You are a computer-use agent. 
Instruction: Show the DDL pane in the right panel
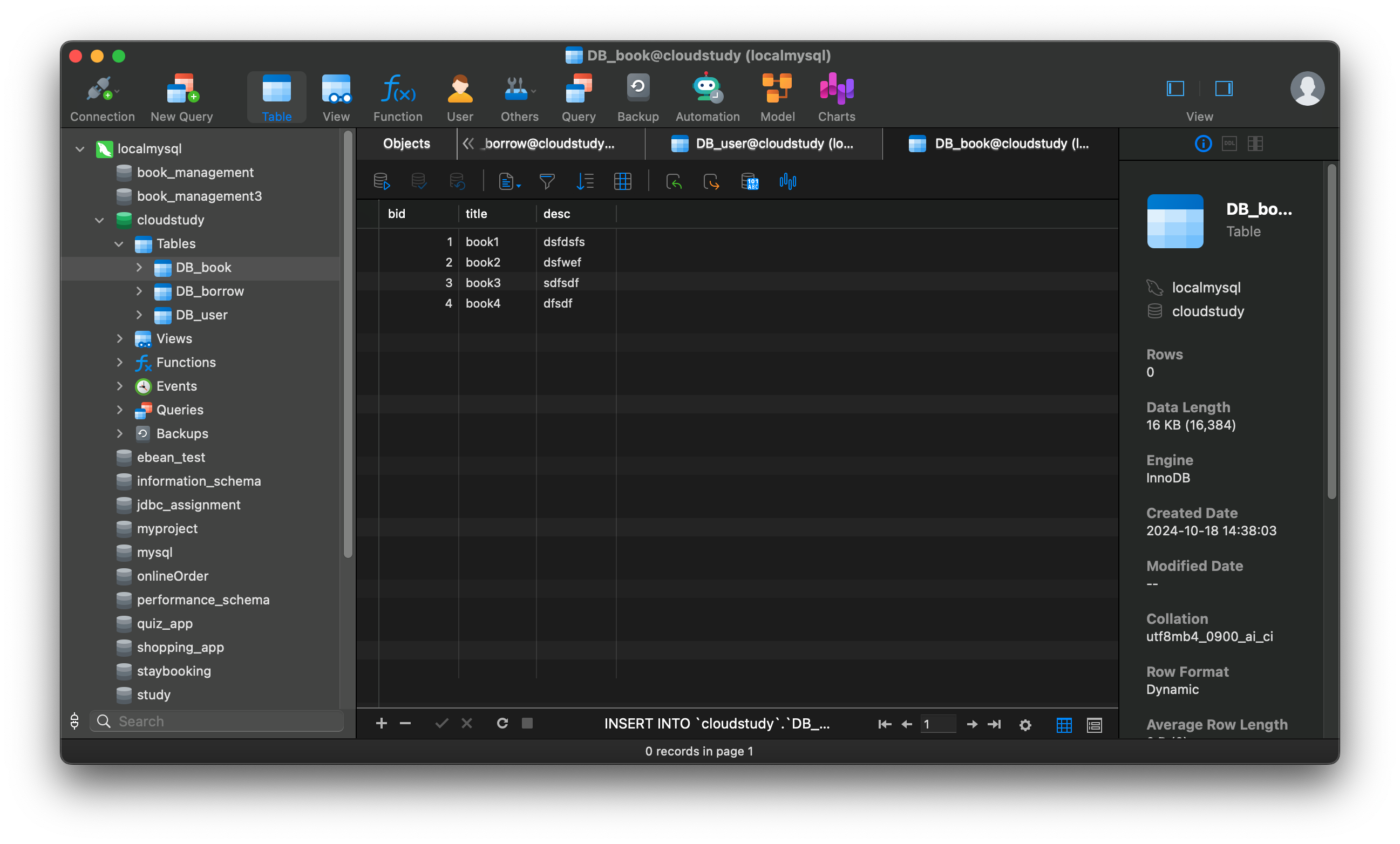pos(1229,144)
